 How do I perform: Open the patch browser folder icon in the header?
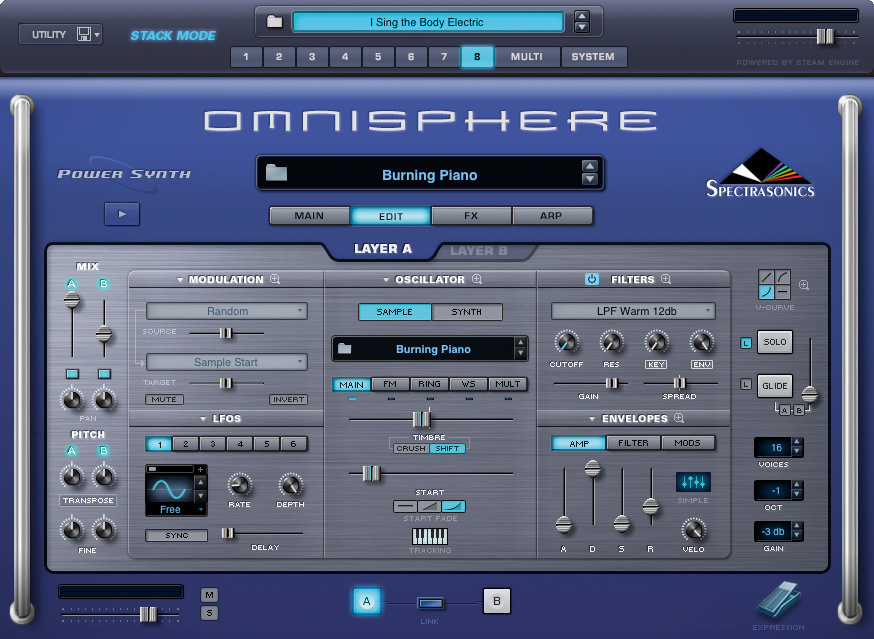tap(274, 22)
